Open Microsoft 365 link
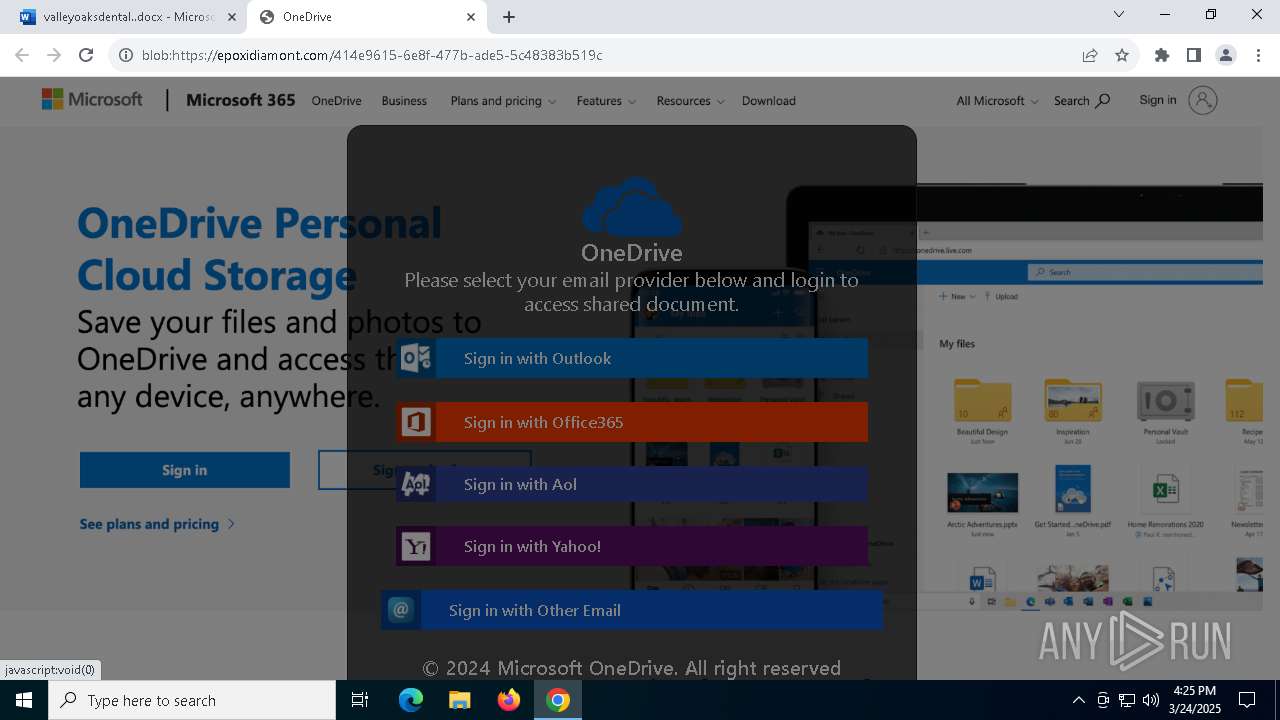The width and height of the screenshot is (1280, 720). pyautogui.click(x=240, y=100)
